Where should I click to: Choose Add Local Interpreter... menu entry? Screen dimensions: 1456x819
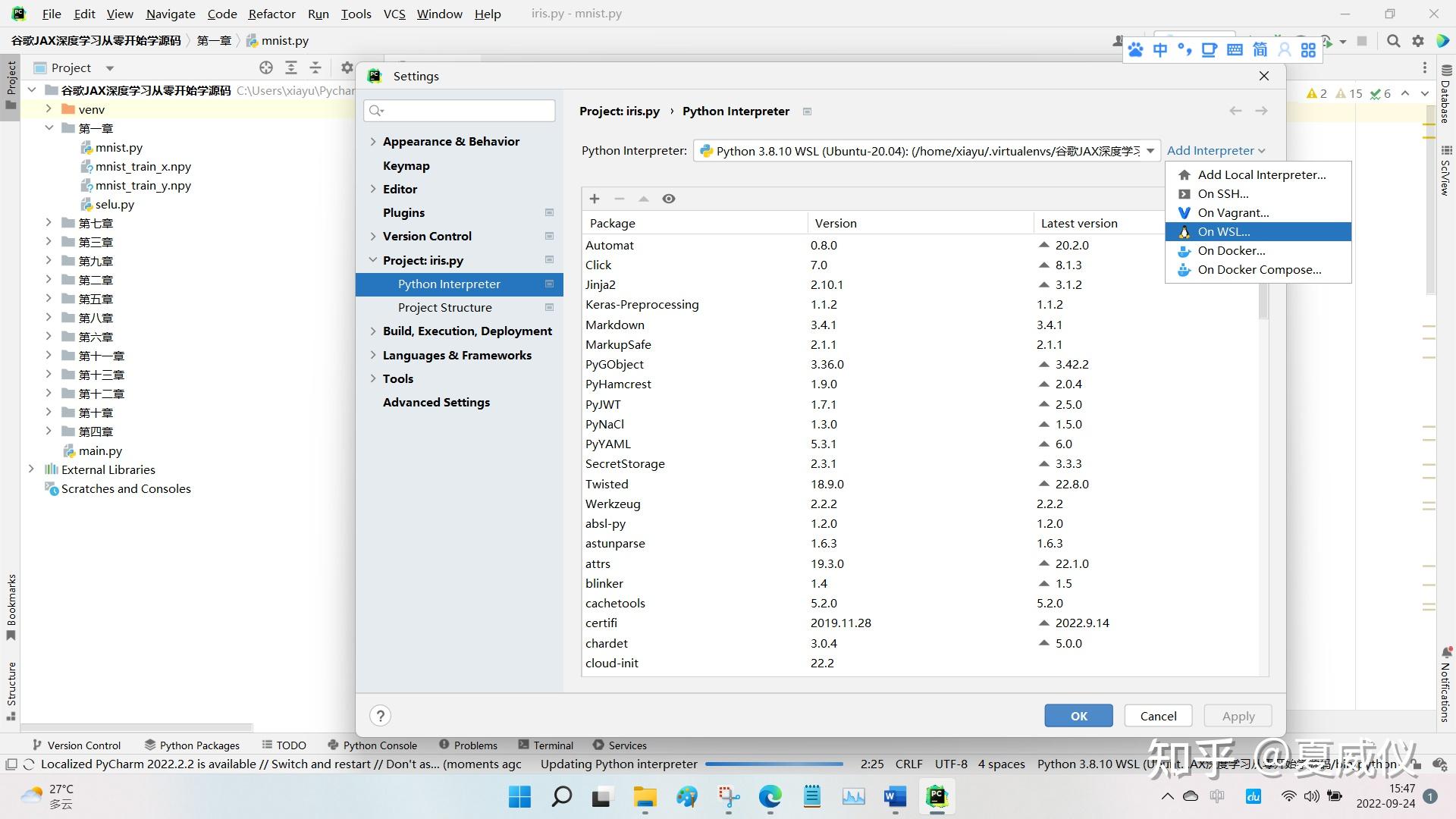pos(1261,175)
